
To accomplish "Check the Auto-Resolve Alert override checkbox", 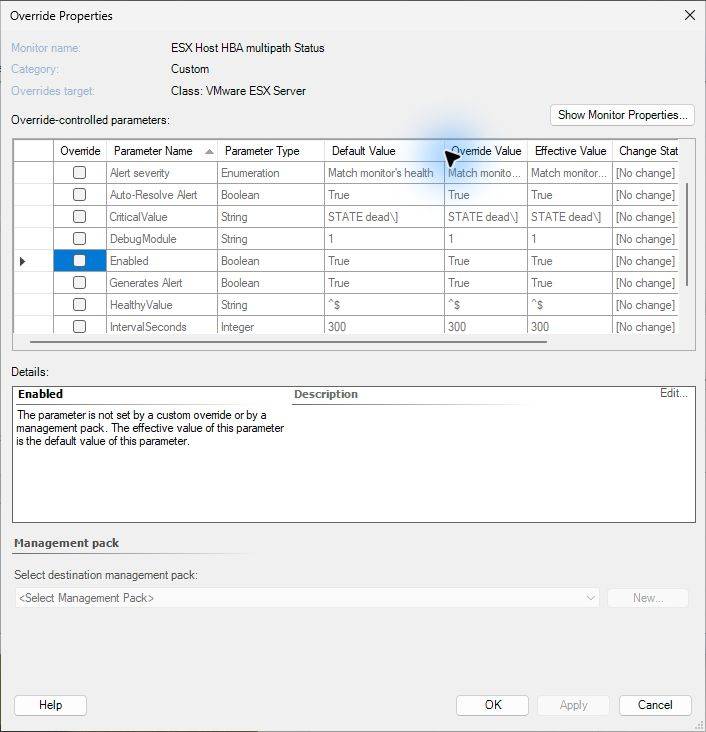I will [79, 195].
